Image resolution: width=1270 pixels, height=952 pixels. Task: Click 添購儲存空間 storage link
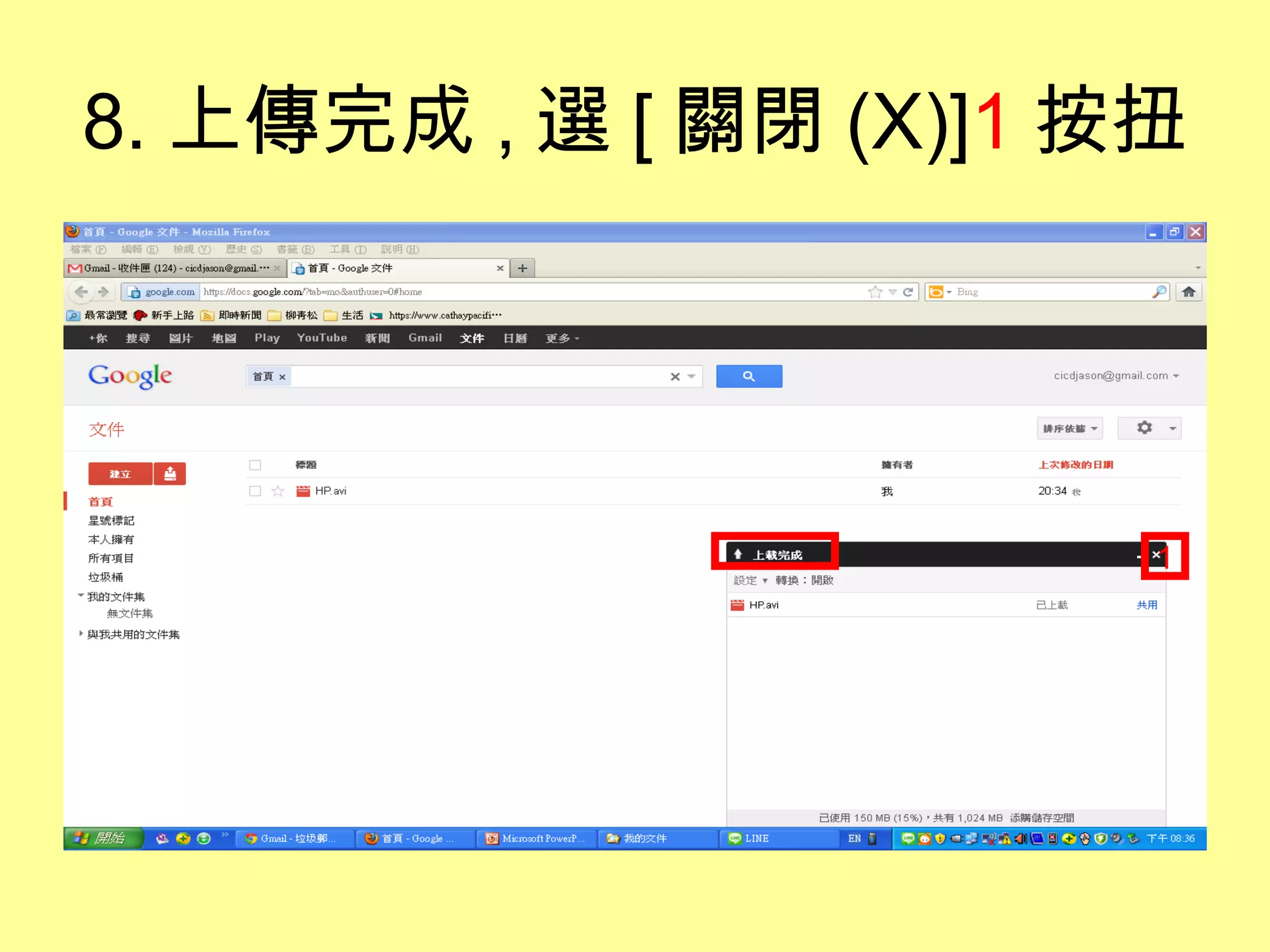tap(1042, 818)
